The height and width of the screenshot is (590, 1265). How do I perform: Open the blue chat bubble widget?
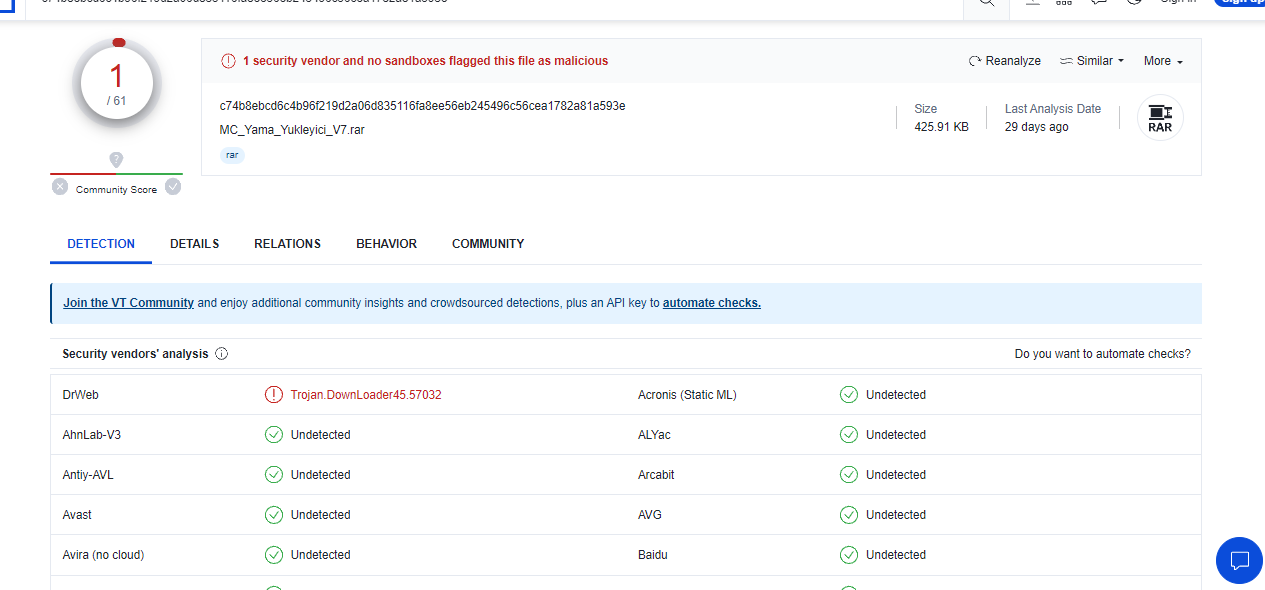[x=1239, y=560]
